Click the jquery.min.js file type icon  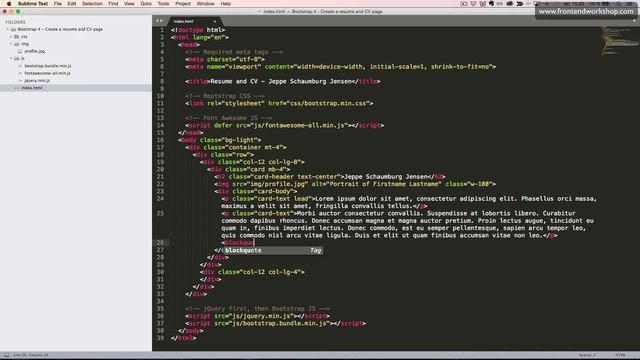(x=20, y=81)
